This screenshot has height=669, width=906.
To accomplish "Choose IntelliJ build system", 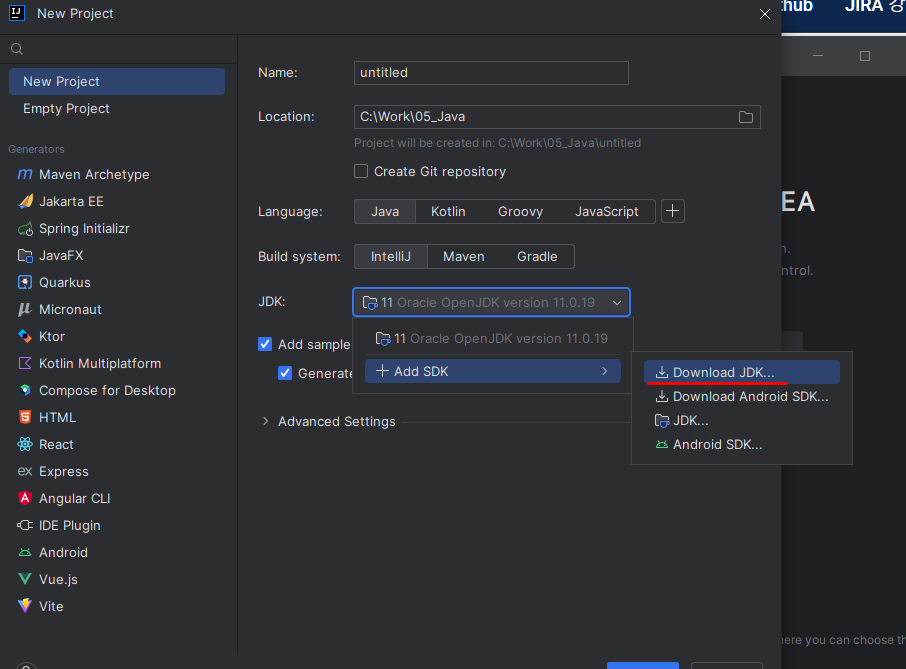I will 391,257.
